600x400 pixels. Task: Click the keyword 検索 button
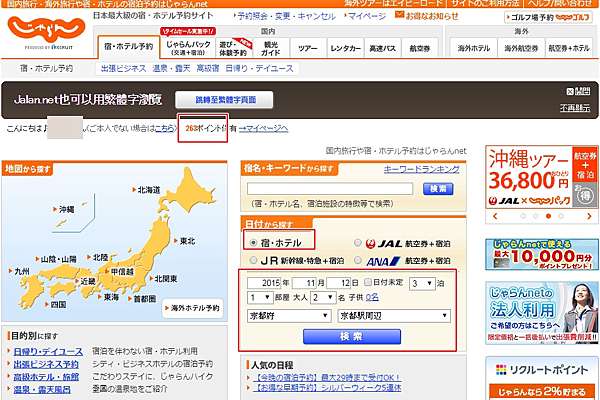point(438,189)
